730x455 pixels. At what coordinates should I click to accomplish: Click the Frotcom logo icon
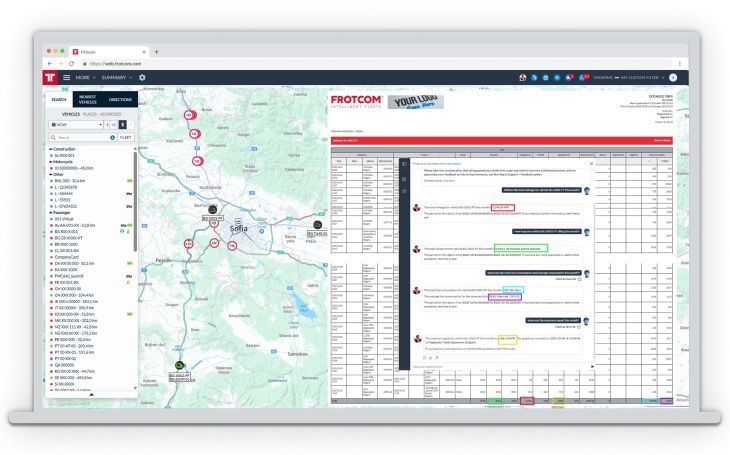click(49, 77)
